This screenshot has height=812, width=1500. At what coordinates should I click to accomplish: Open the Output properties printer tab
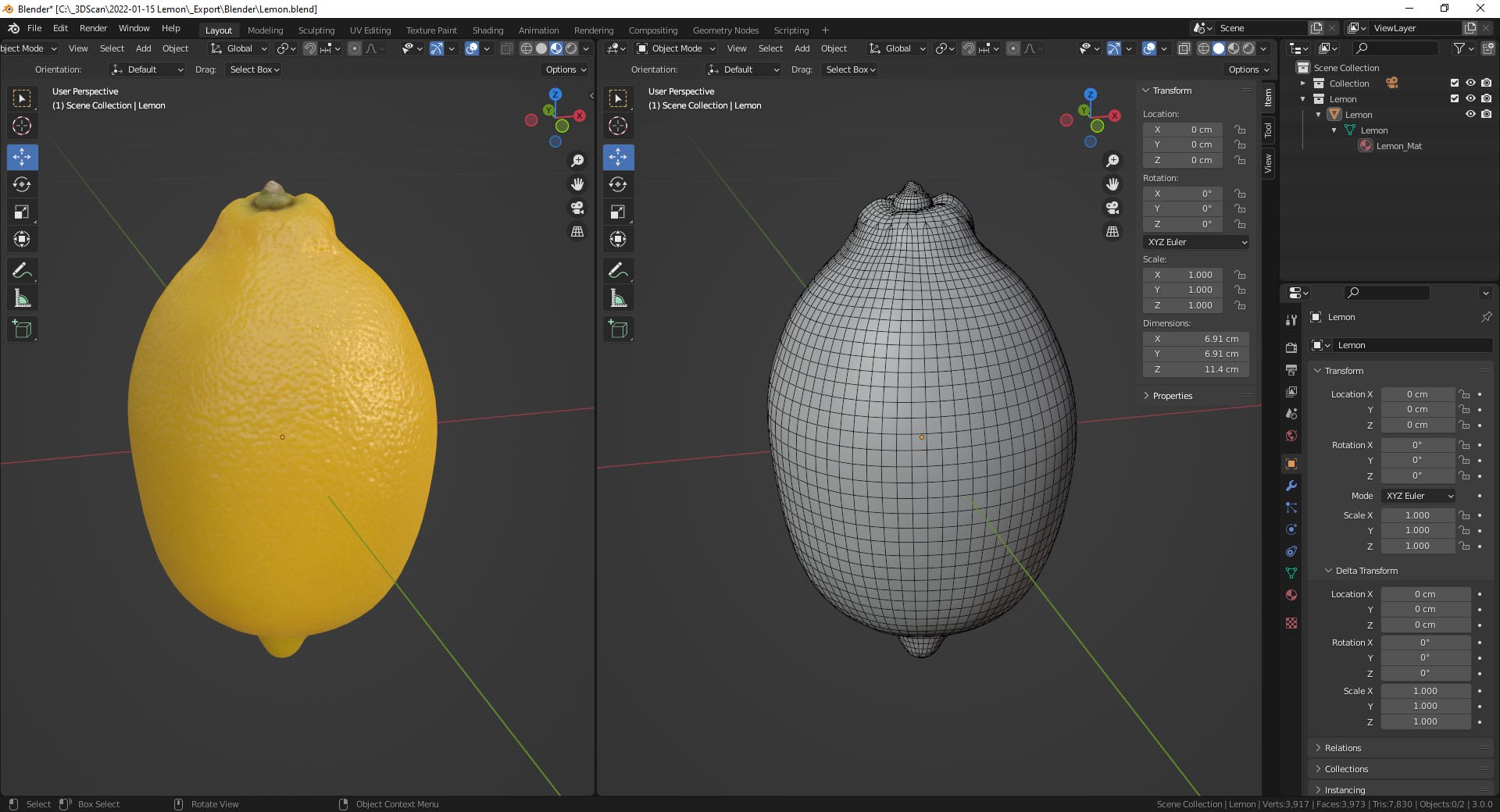1291,369
